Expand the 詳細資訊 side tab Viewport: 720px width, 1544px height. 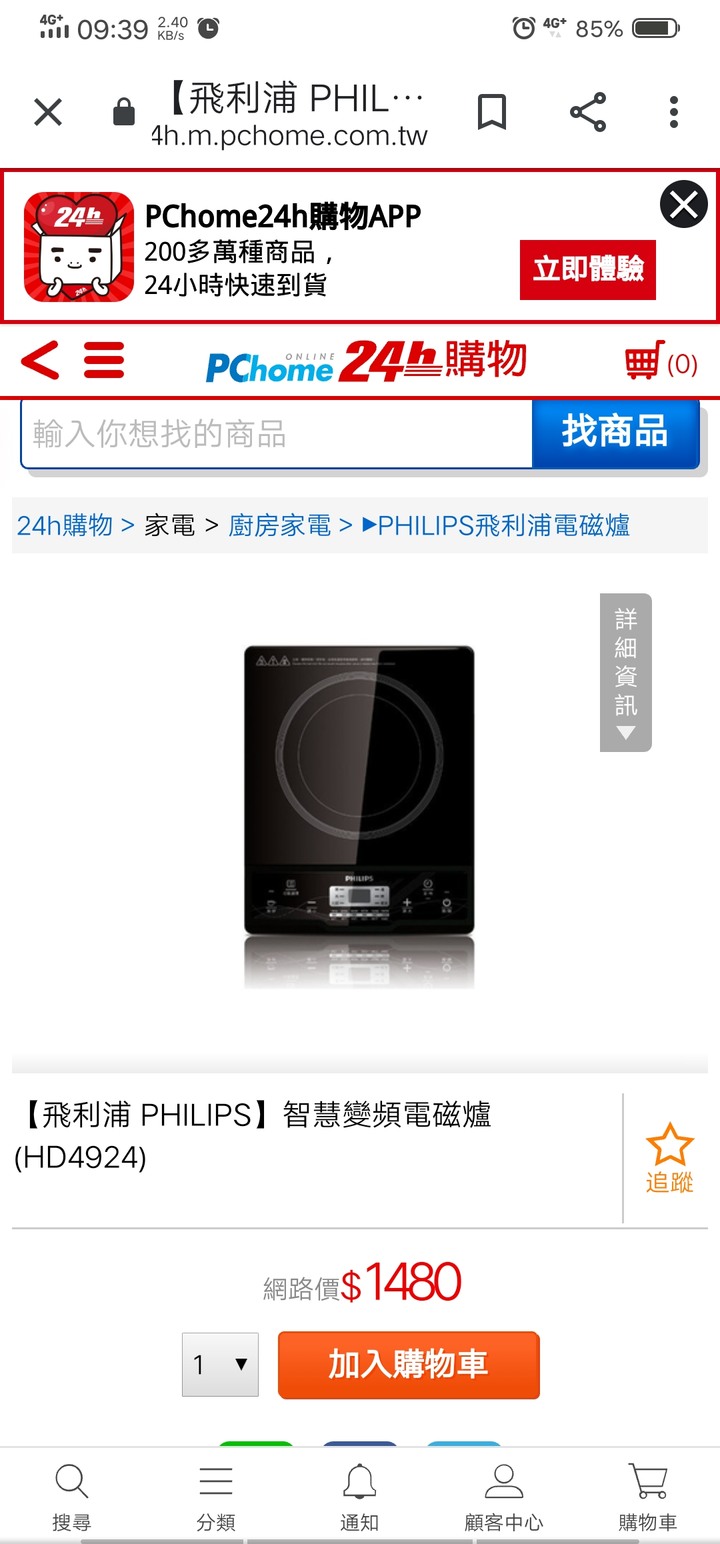pyautogui.click(x=626, y=672)
